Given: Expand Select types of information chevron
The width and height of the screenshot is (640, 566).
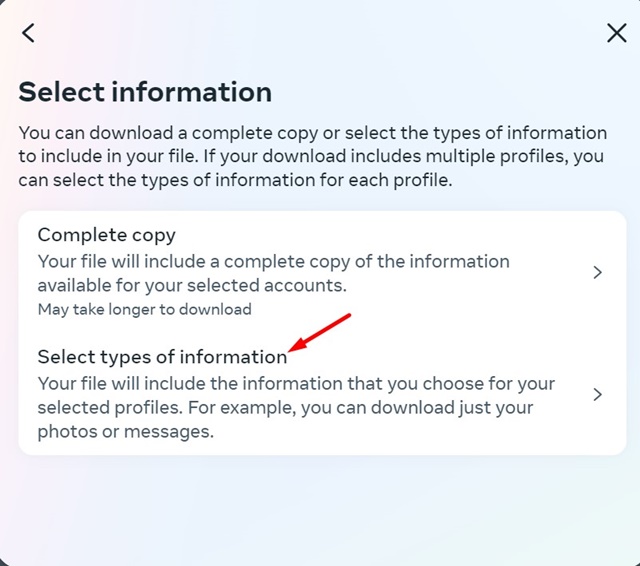Looking at the screenshot, I should point(597,395).
